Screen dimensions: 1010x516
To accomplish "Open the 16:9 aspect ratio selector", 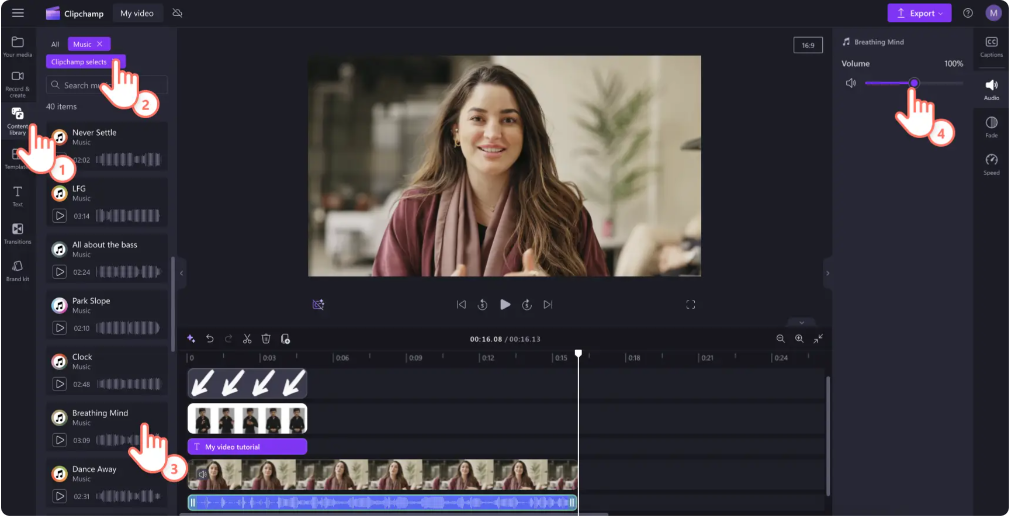I will (x=807, y=45).
